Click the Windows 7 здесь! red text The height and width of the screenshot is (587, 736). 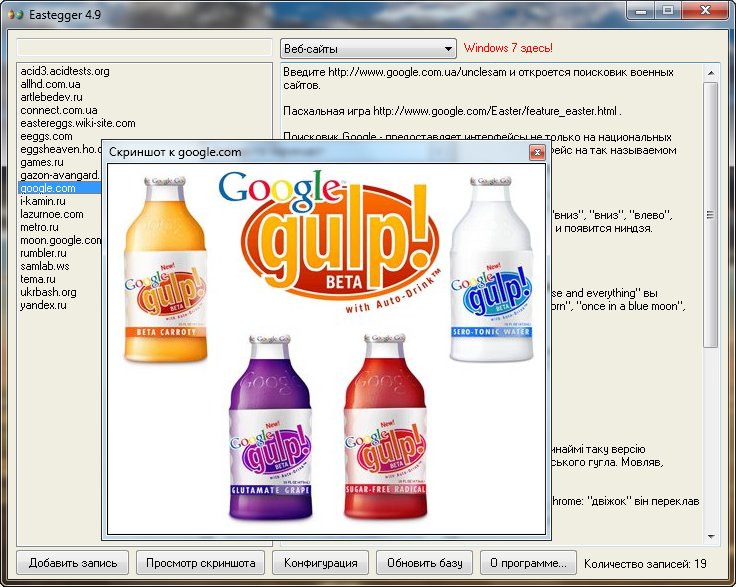(508, 48)
